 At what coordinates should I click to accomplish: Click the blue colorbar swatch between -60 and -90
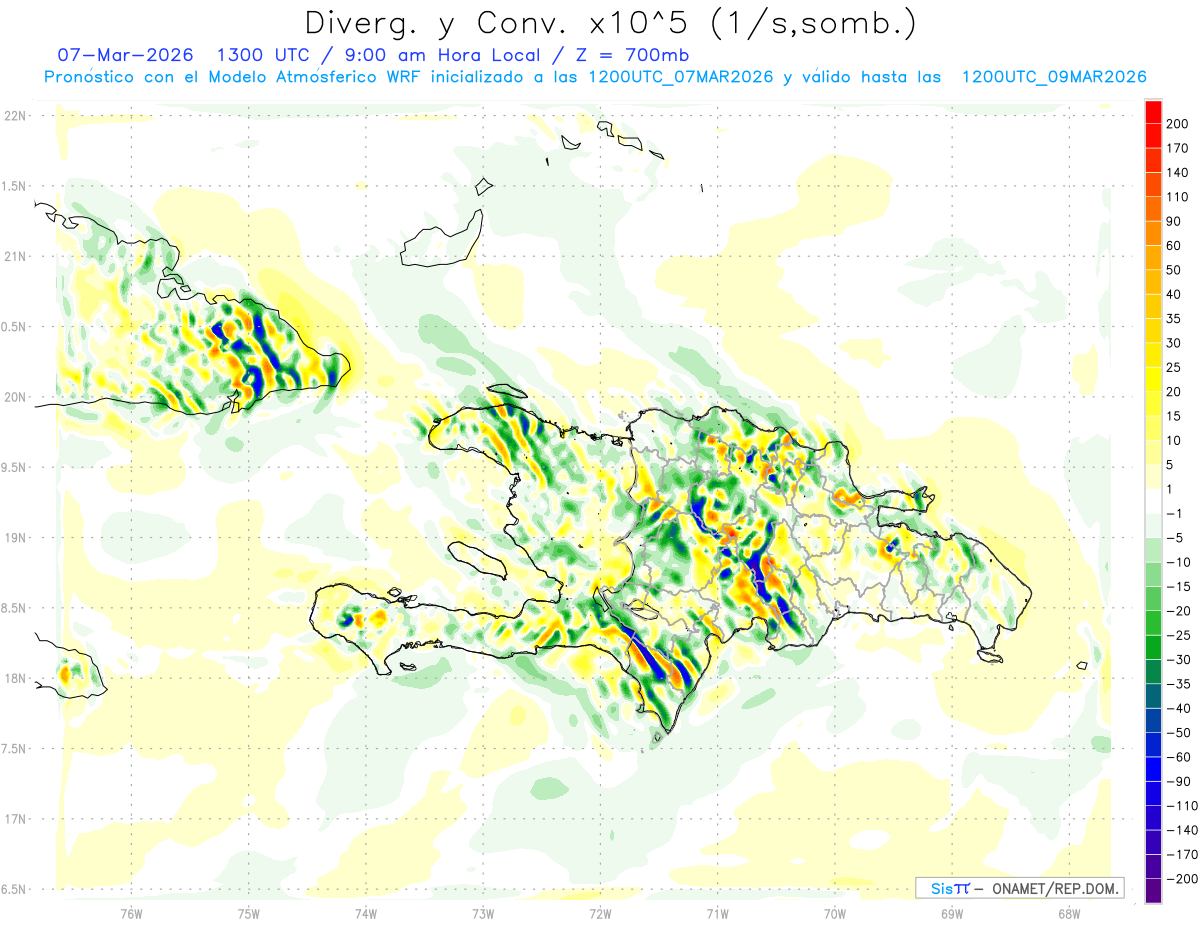click(1153, 769)
